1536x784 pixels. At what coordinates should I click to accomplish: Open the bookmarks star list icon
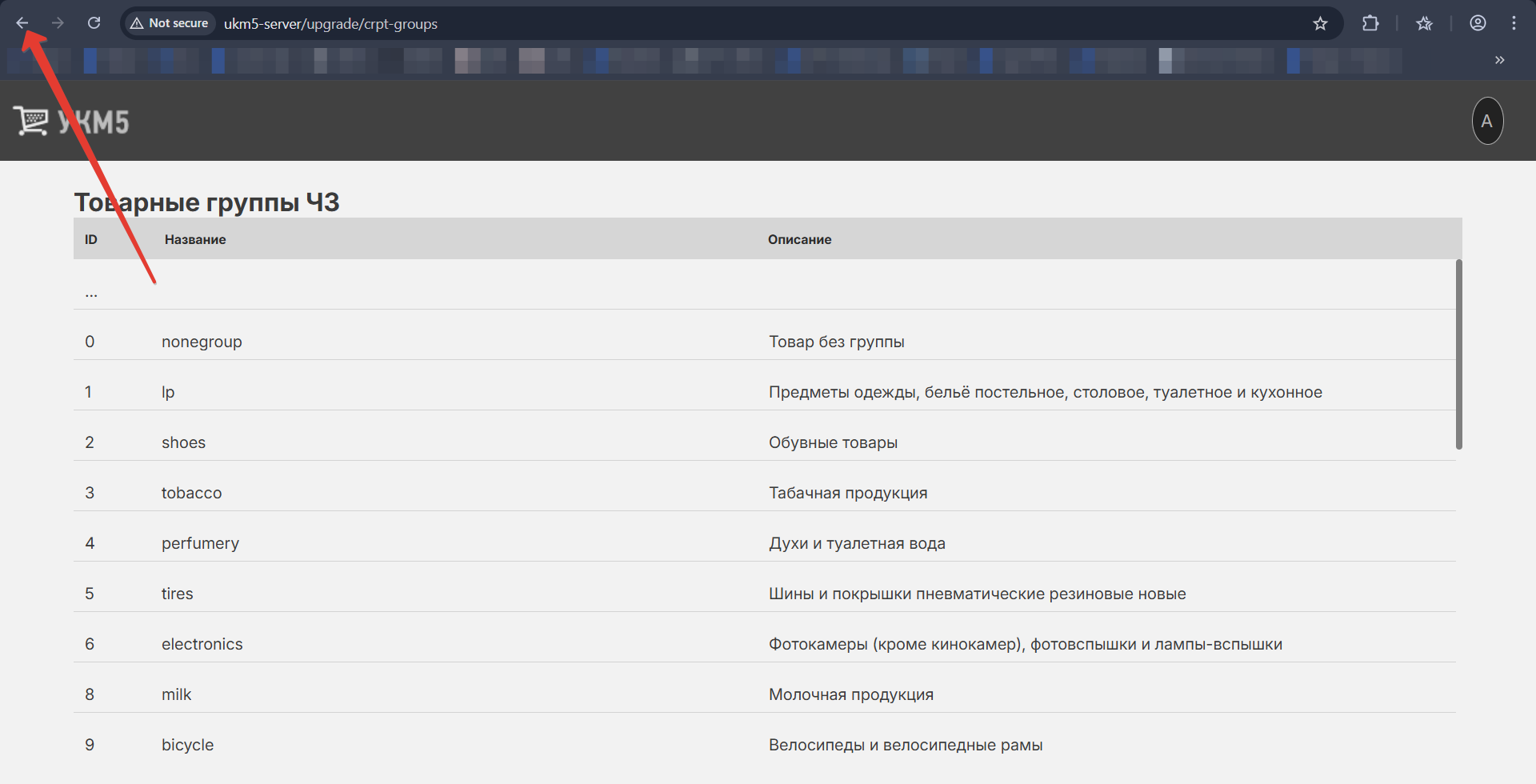[1424, 23]
